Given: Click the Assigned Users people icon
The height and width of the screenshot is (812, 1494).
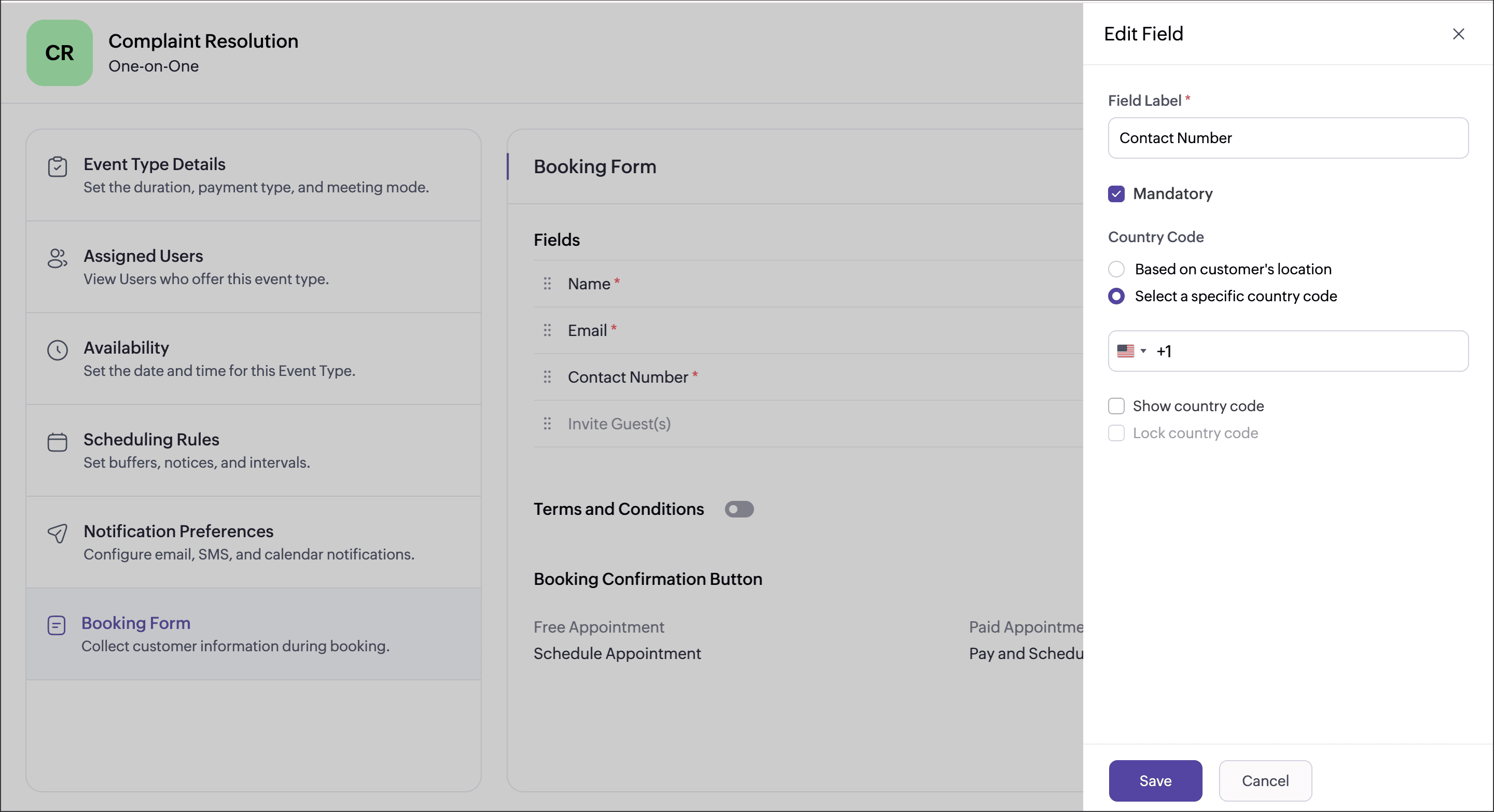Looking at the screenshot, I should (57, 259).
